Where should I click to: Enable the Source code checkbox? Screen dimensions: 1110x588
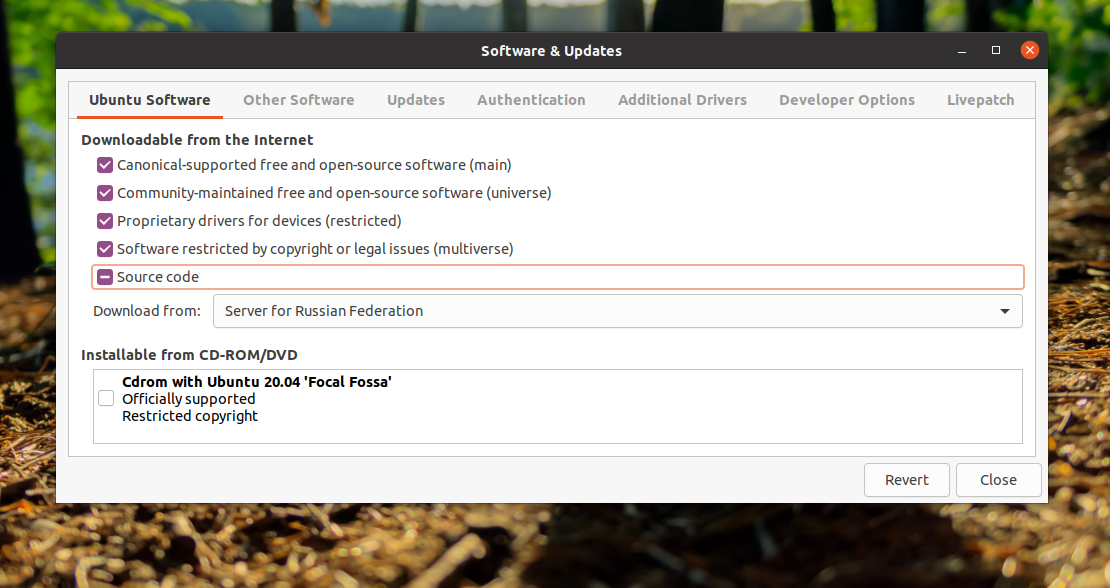point(105,277)
